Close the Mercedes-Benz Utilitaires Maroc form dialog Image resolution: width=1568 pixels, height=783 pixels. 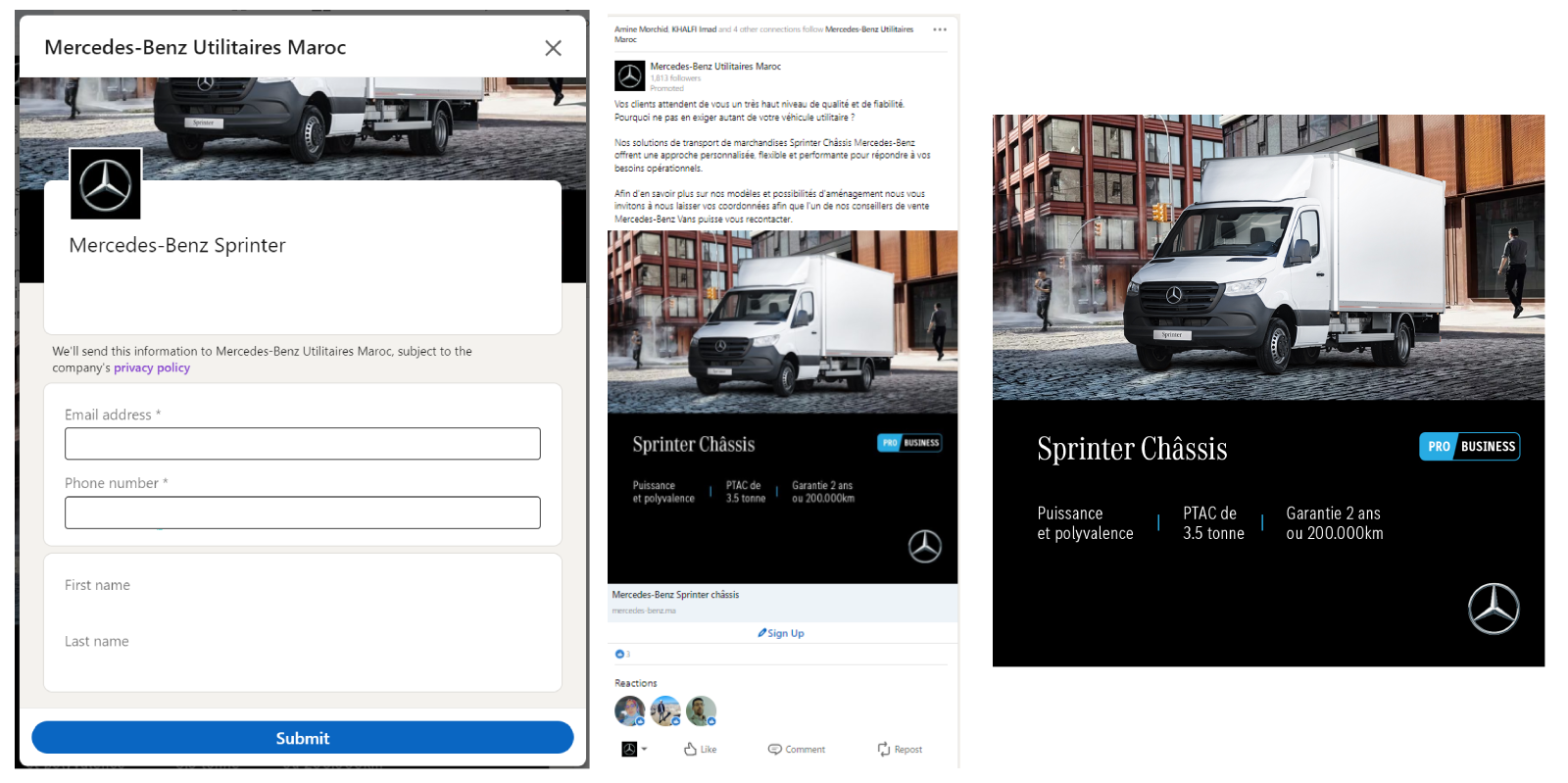pyautogui.click(x=553, y=48)
